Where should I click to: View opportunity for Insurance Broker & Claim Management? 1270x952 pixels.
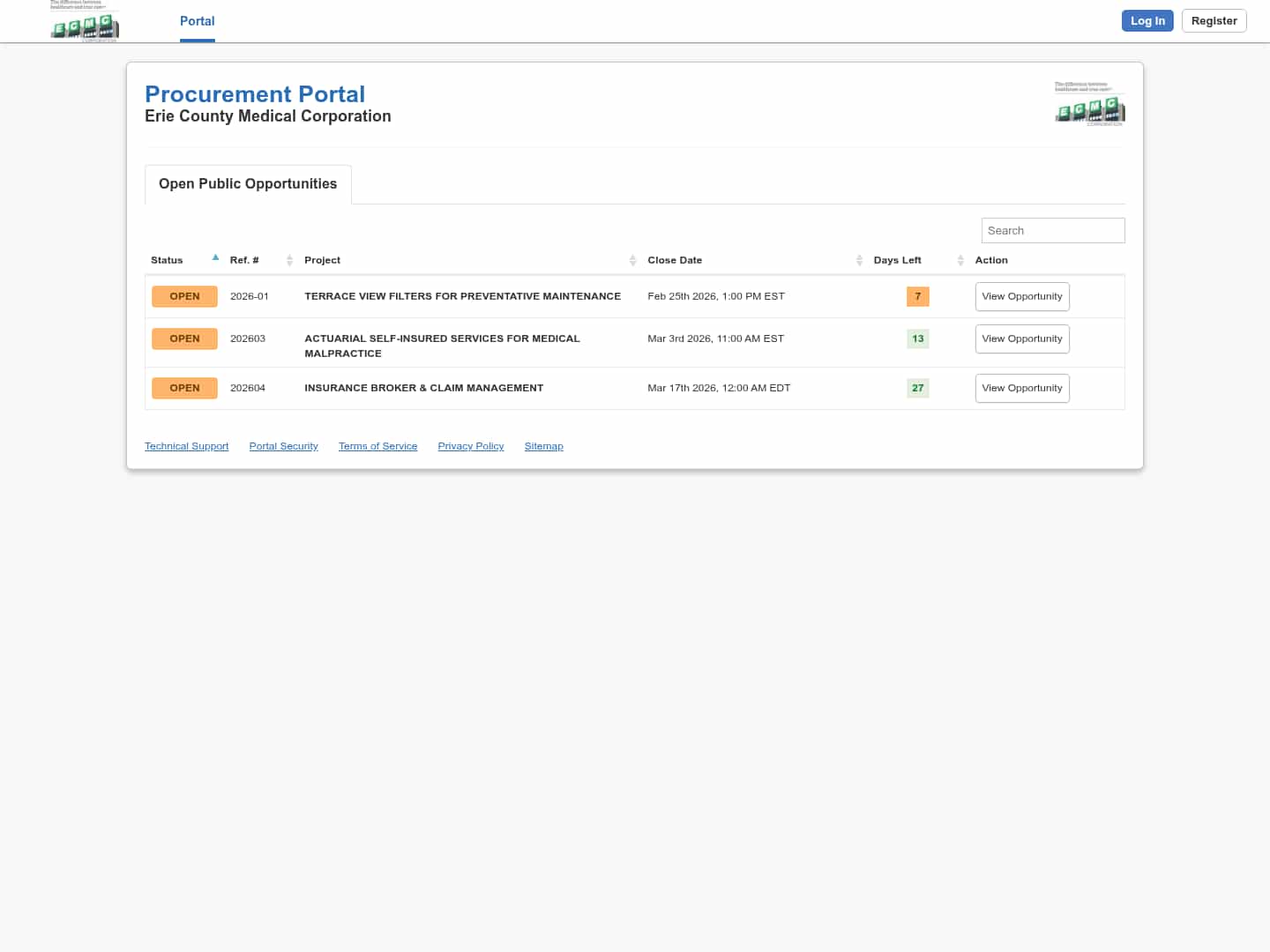click(x=1021, y=389)
